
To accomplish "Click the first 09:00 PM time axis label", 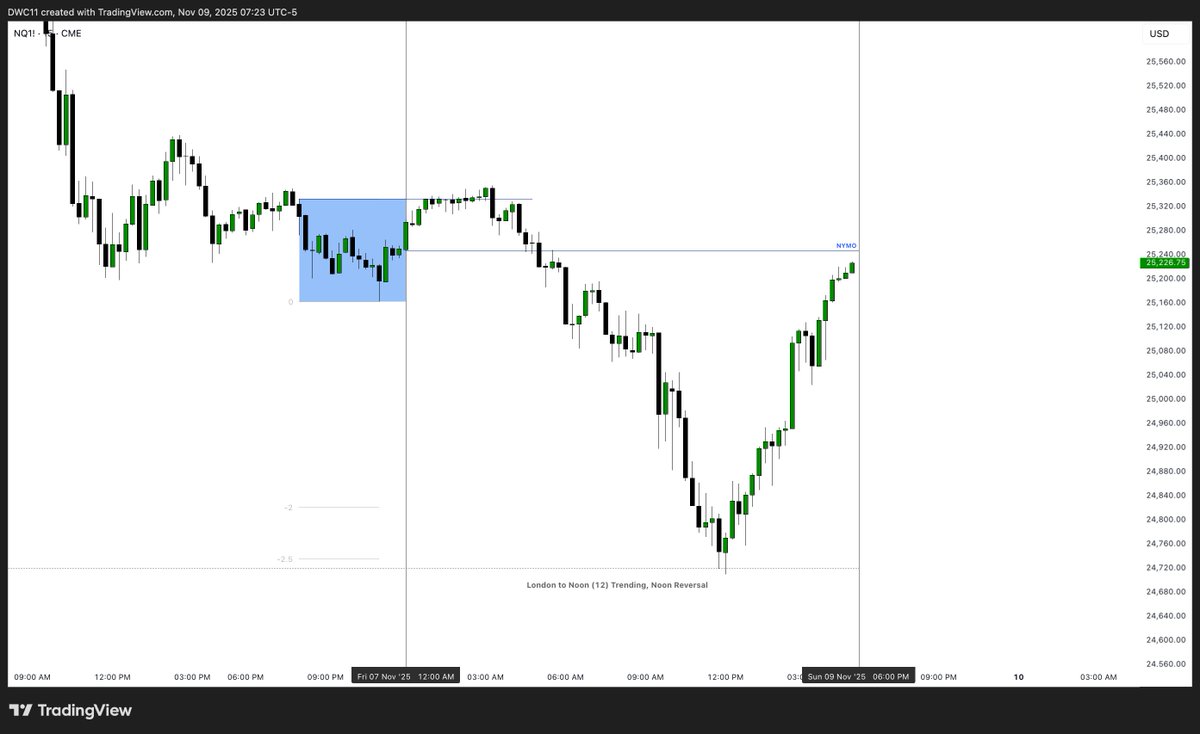I will (x=325, y=677).
